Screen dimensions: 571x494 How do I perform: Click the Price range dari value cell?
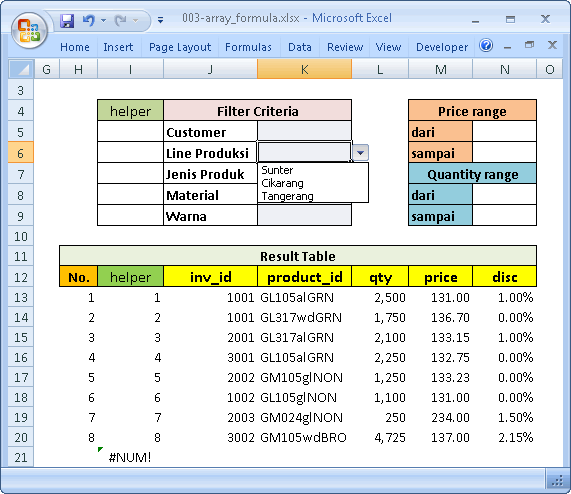[x=504, y=132]
